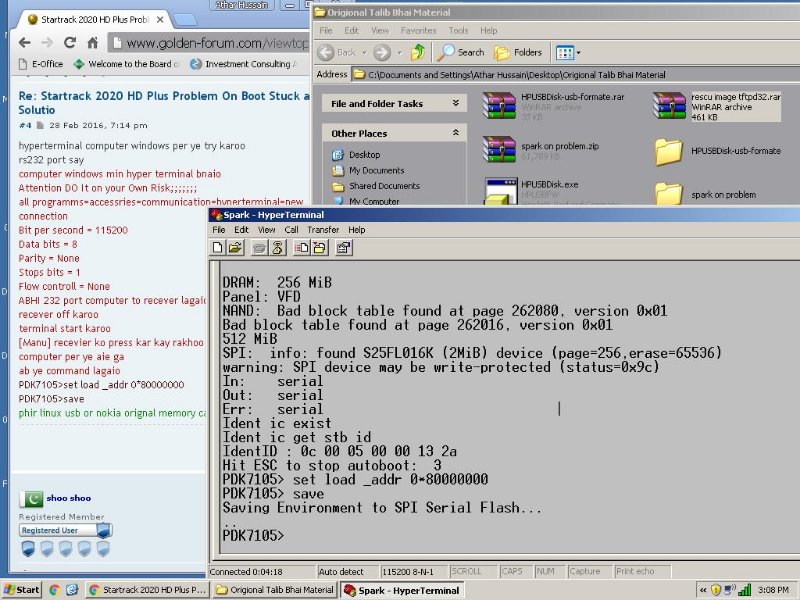Click the 115200 8-N-1 status bar entry

[414, 571]
